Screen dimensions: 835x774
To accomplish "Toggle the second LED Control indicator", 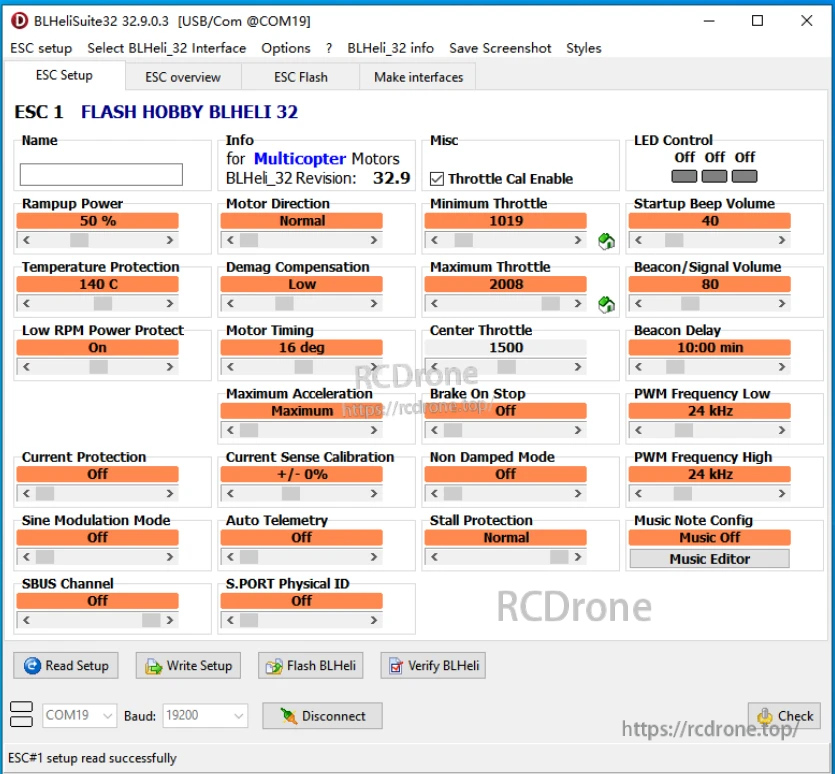I will (714, 176).
